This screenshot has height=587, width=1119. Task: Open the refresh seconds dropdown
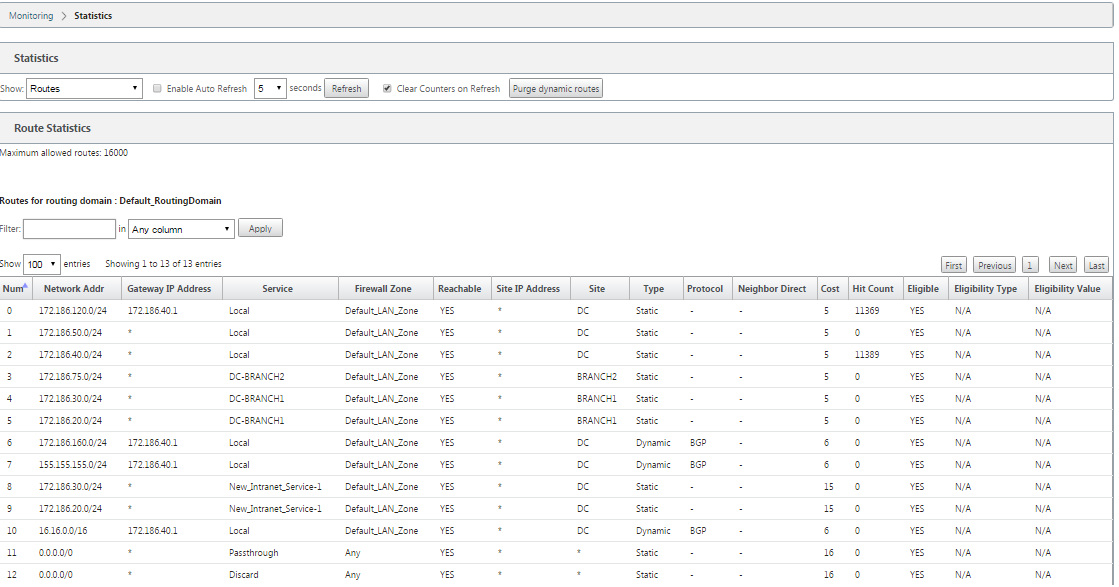[x=270, y=88]
